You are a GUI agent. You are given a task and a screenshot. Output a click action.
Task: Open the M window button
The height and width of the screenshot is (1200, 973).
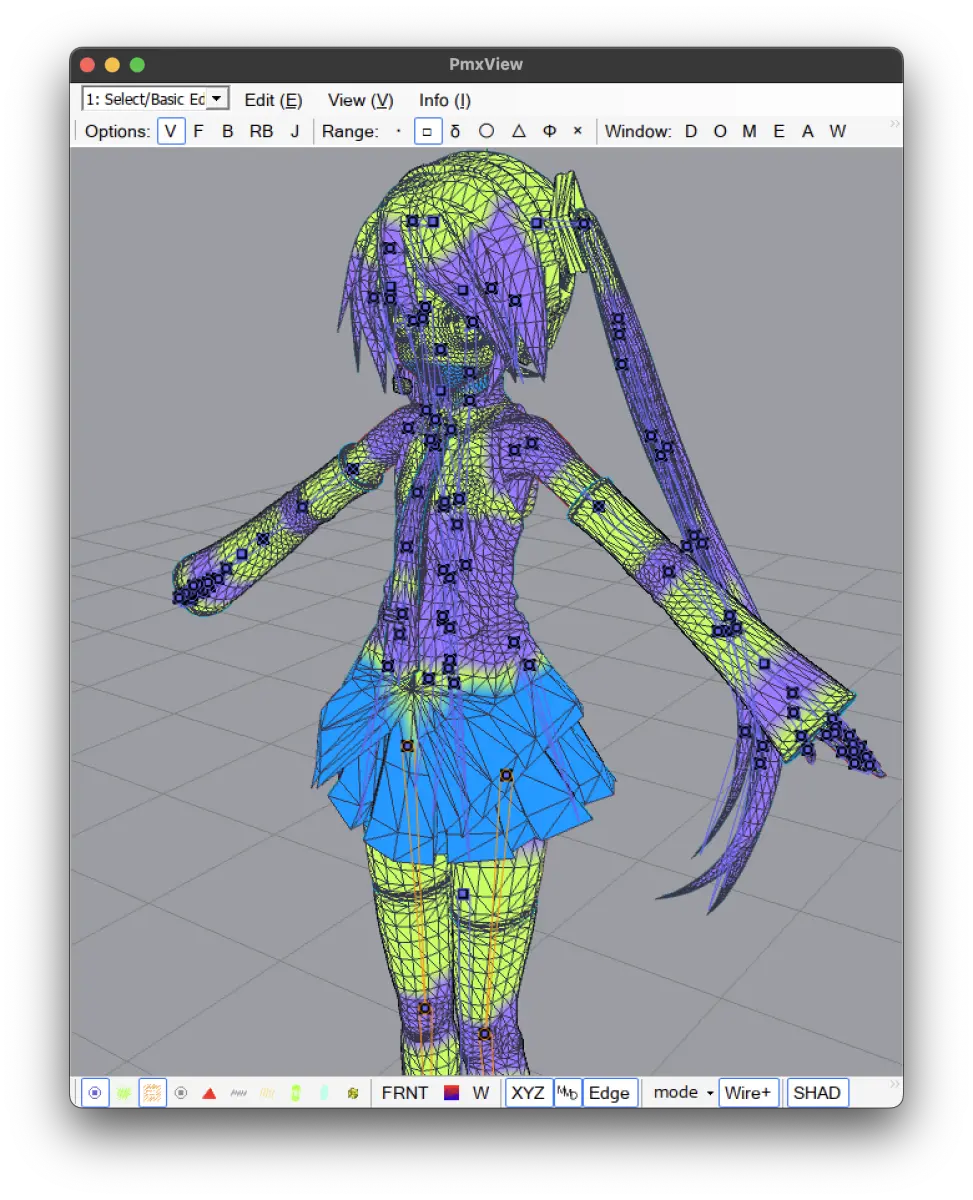(749, 131)
